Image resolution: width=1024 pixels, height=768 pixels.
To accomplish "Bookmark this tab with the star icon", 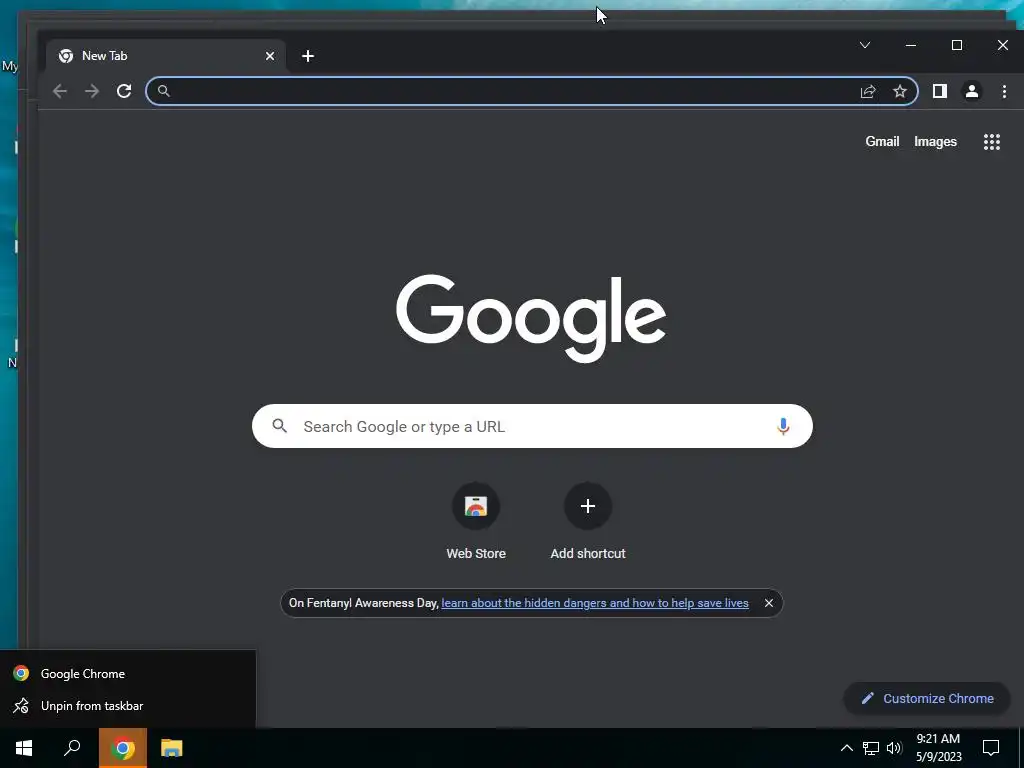I will [x=900, y=91].
